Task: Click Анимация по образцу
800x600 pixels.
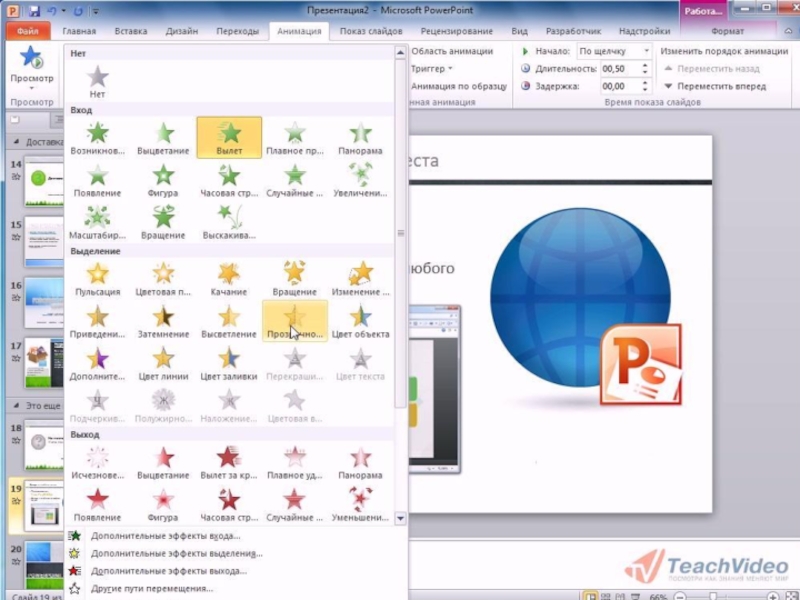Action: point(459,86)
